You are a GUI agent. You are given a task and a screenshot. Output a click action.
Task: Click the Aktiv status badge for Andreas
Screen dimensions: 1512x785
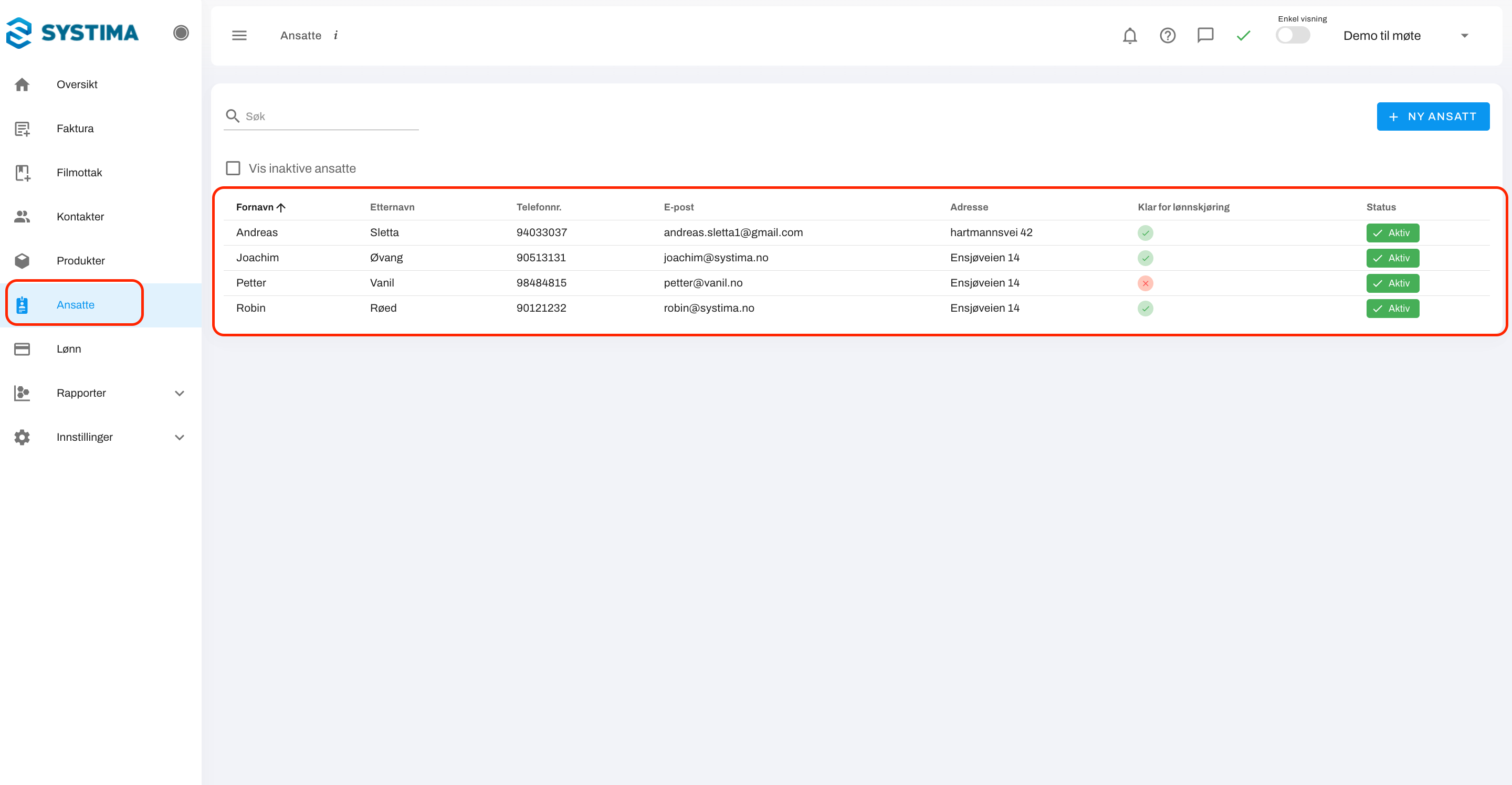coord(1392,233)
